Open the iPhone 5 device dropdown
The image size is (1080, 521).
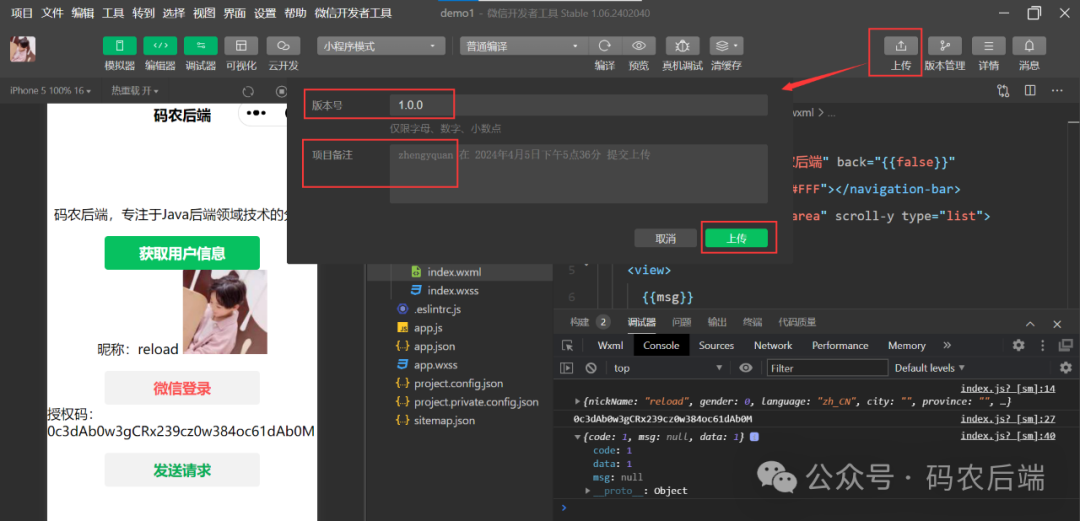(x=50, y=91)
